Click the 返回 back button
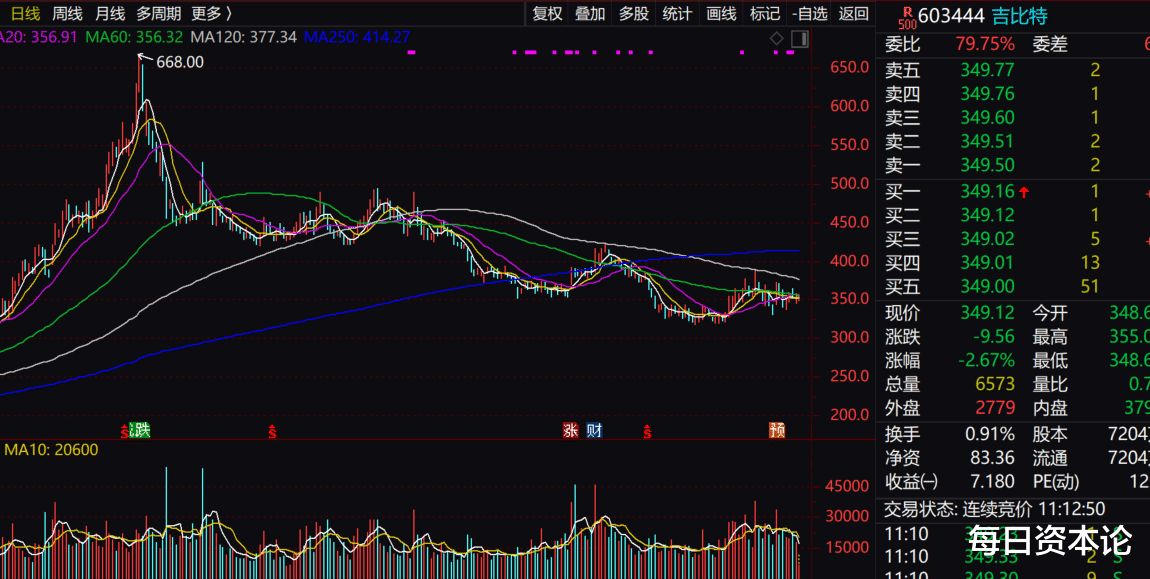The height and width of the screenshot is (579, 1150). tap(854, 13)
